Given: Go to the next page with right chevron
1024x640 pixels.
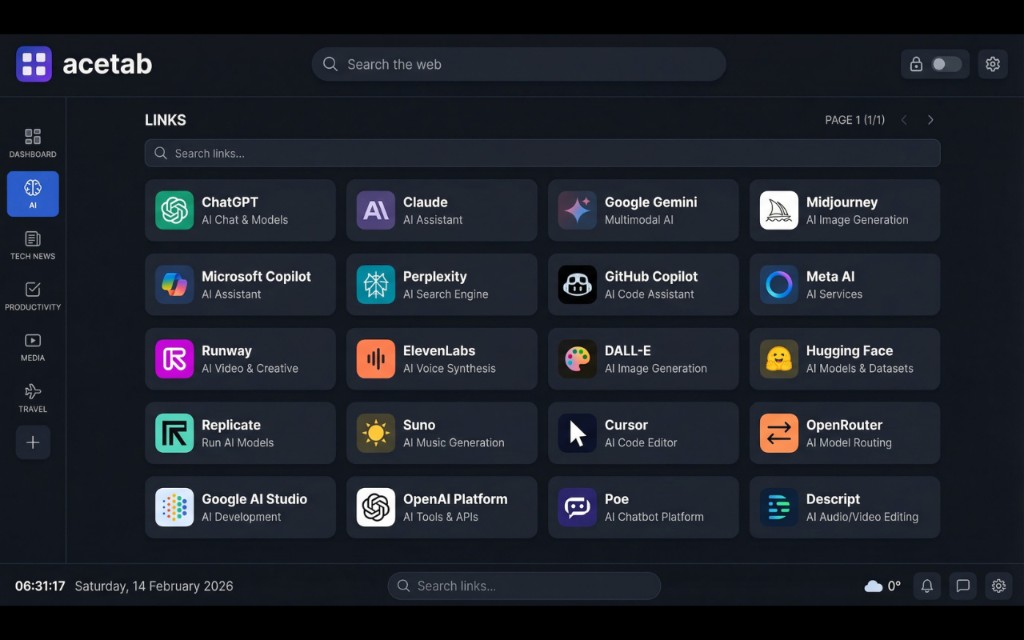Looking at the screenshot, I should pyautogui.click(x=930, y=119).
